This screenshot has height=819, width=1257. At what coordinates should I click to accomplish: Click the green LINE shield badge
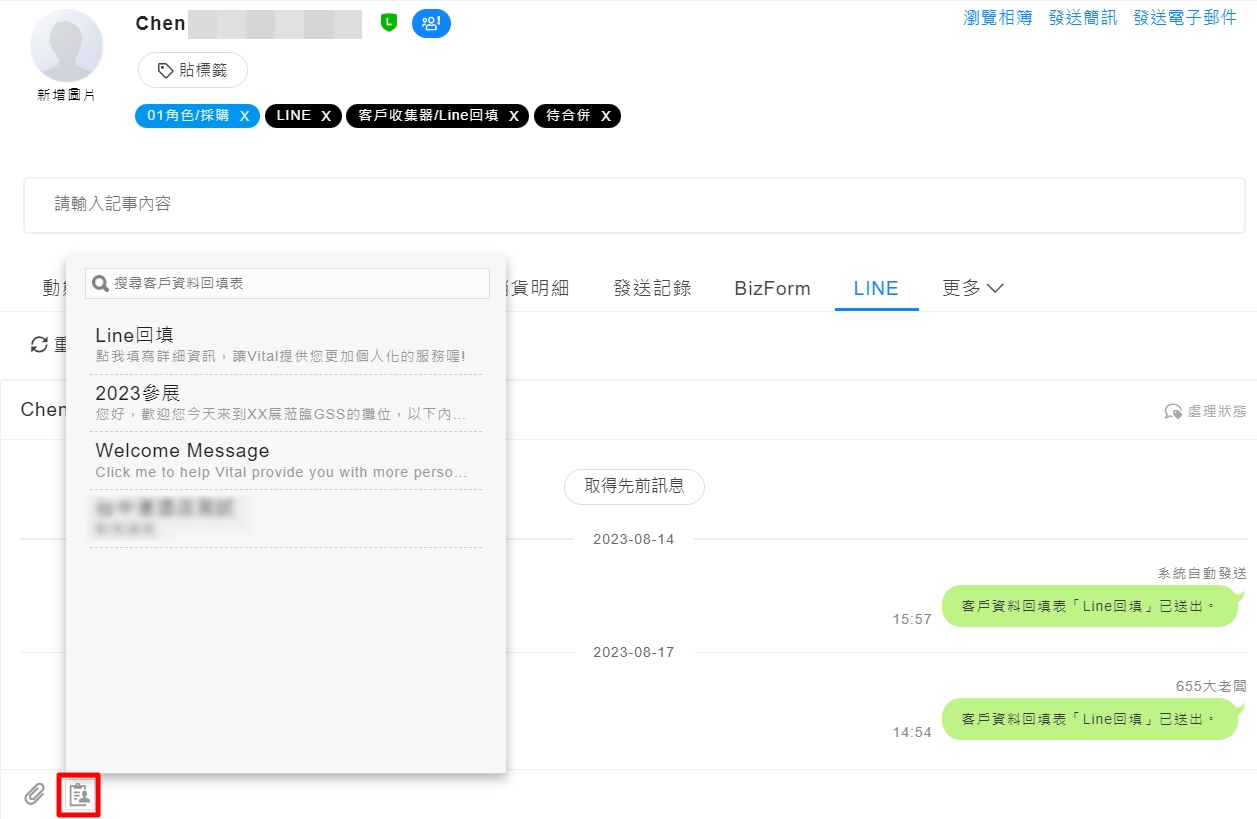[389, 23]
